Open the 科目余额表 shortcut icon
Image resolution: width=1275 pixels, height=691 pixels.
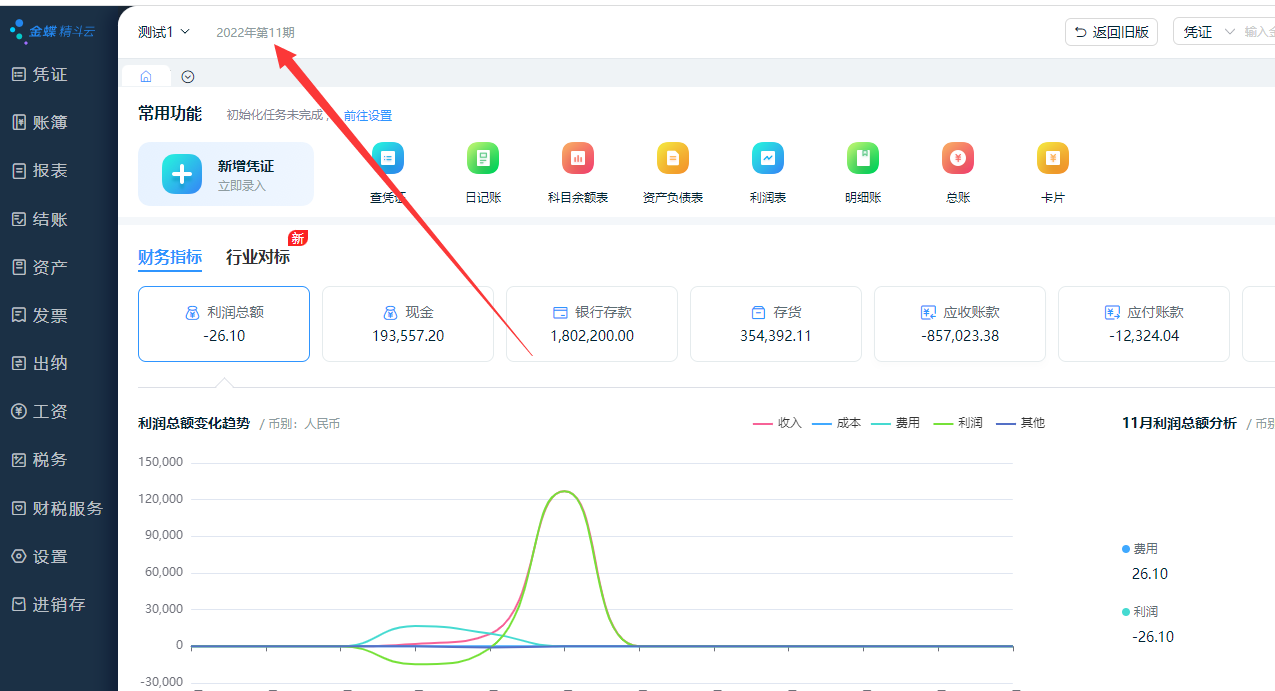pos(578,159)
